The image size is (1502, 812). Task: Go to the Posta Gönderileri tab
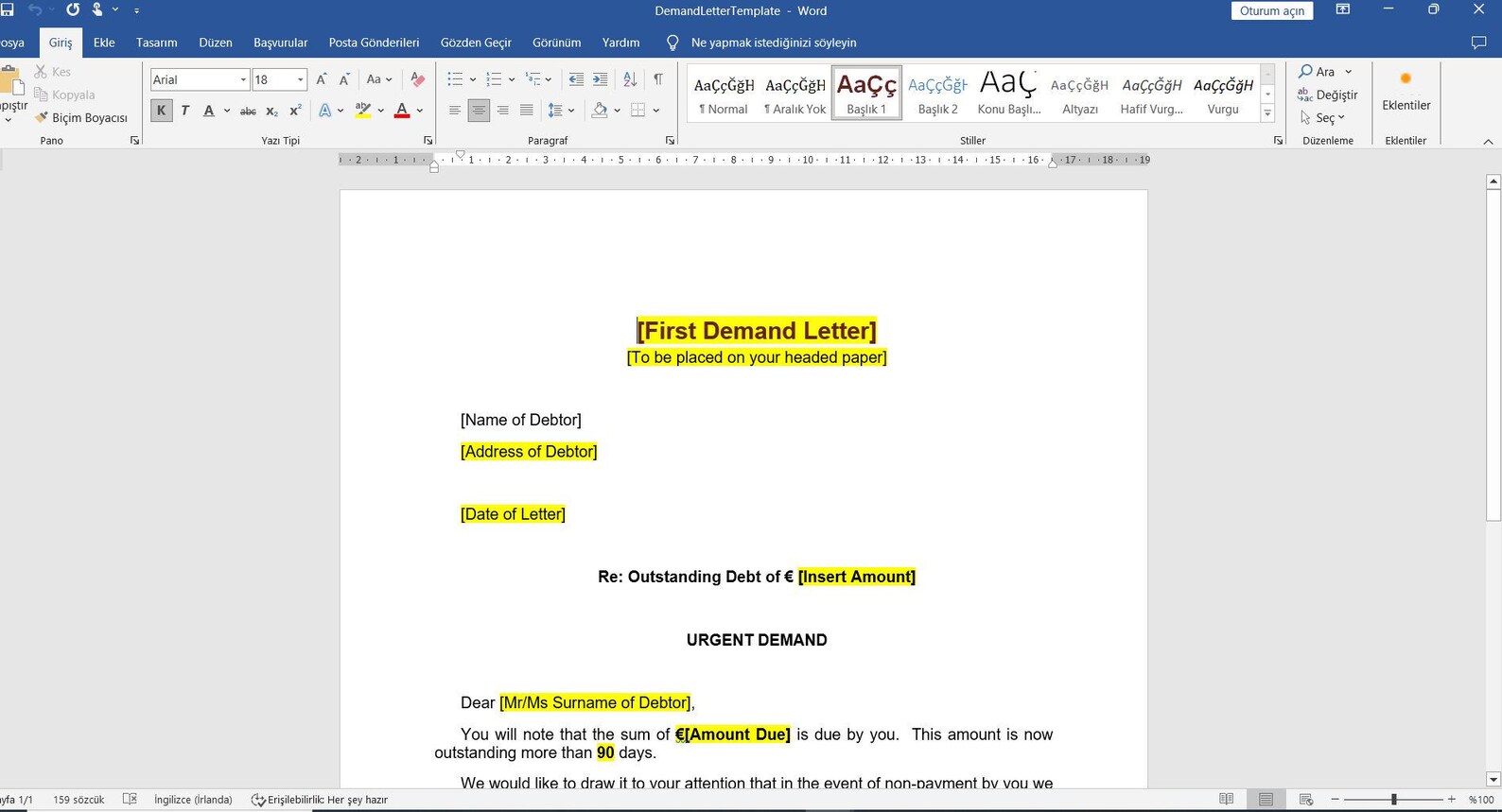(x=374, y=43)
